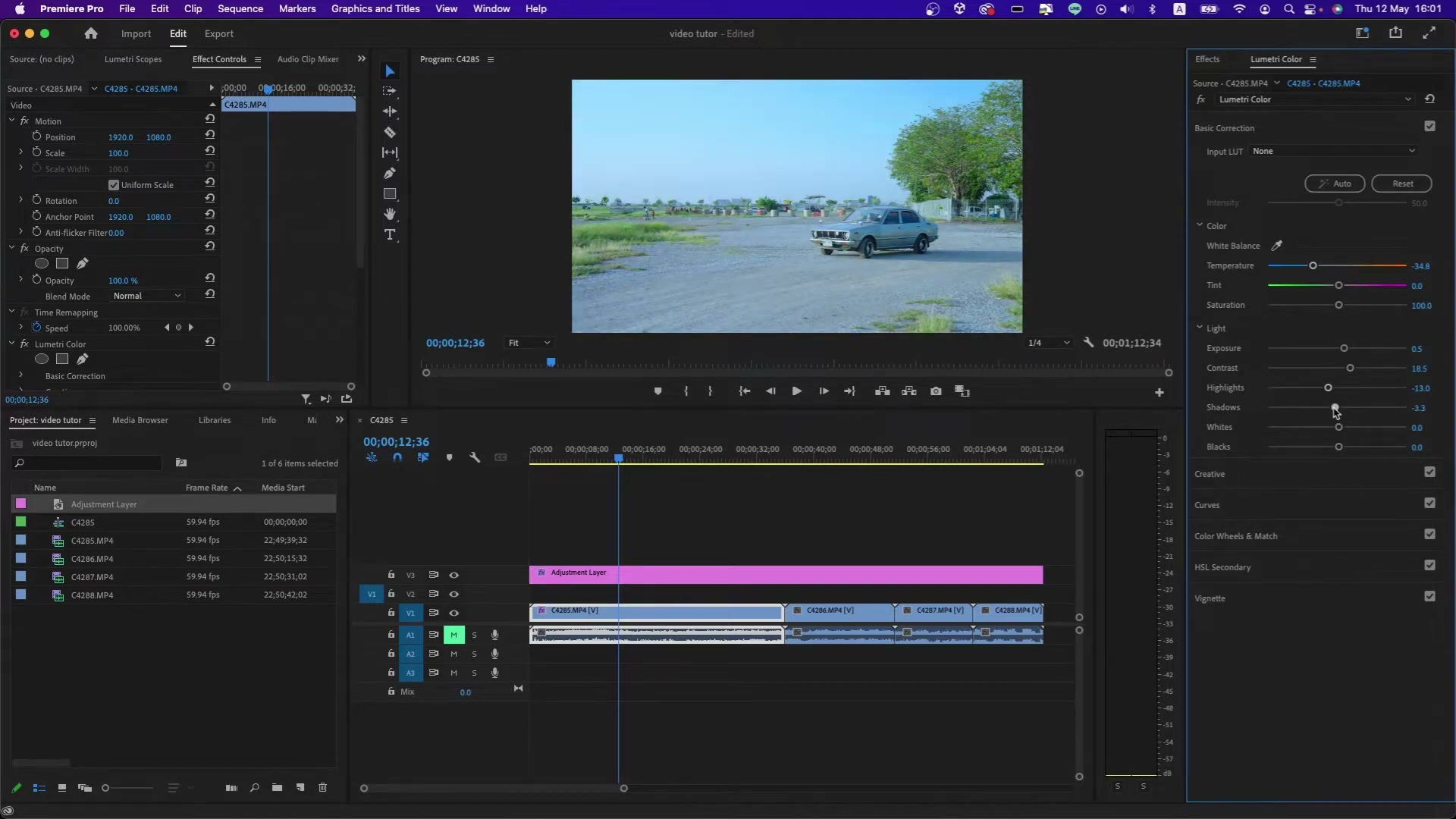The width and height of the screenshot is (1456, 819).
Task: Expand the Scale property twirl
Action: [21, 152]
